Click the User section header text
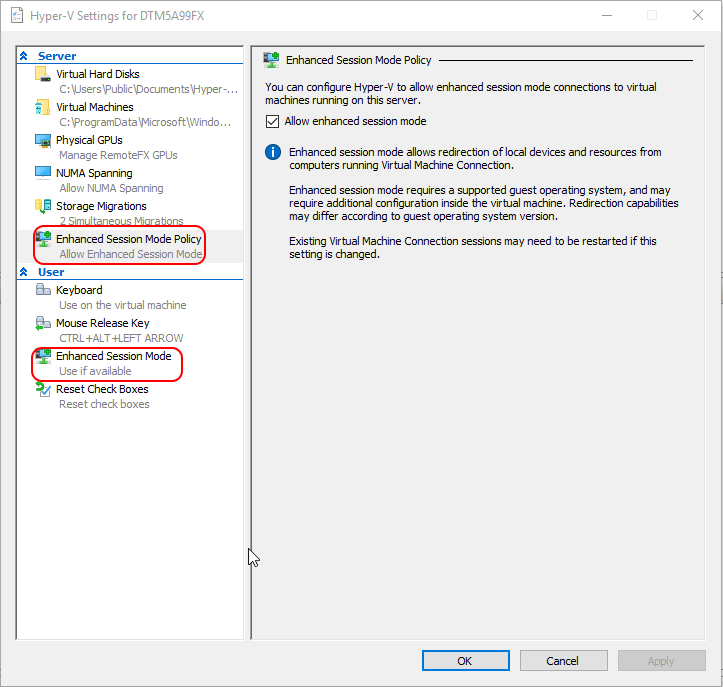723x687 pixels. click(51, 272)
